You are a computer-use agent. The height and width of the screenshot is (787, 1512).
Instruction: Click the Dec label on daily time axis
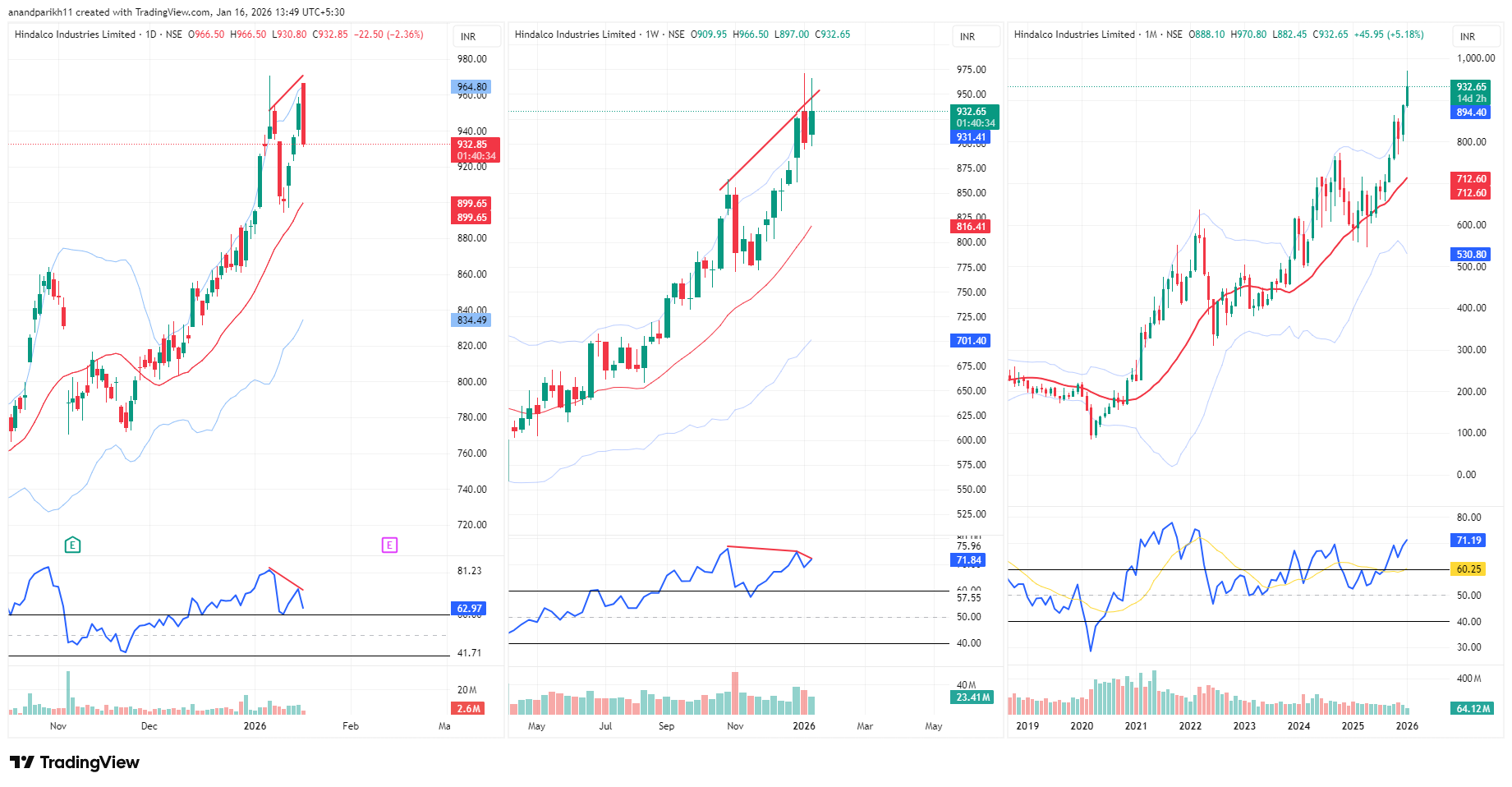149,726
